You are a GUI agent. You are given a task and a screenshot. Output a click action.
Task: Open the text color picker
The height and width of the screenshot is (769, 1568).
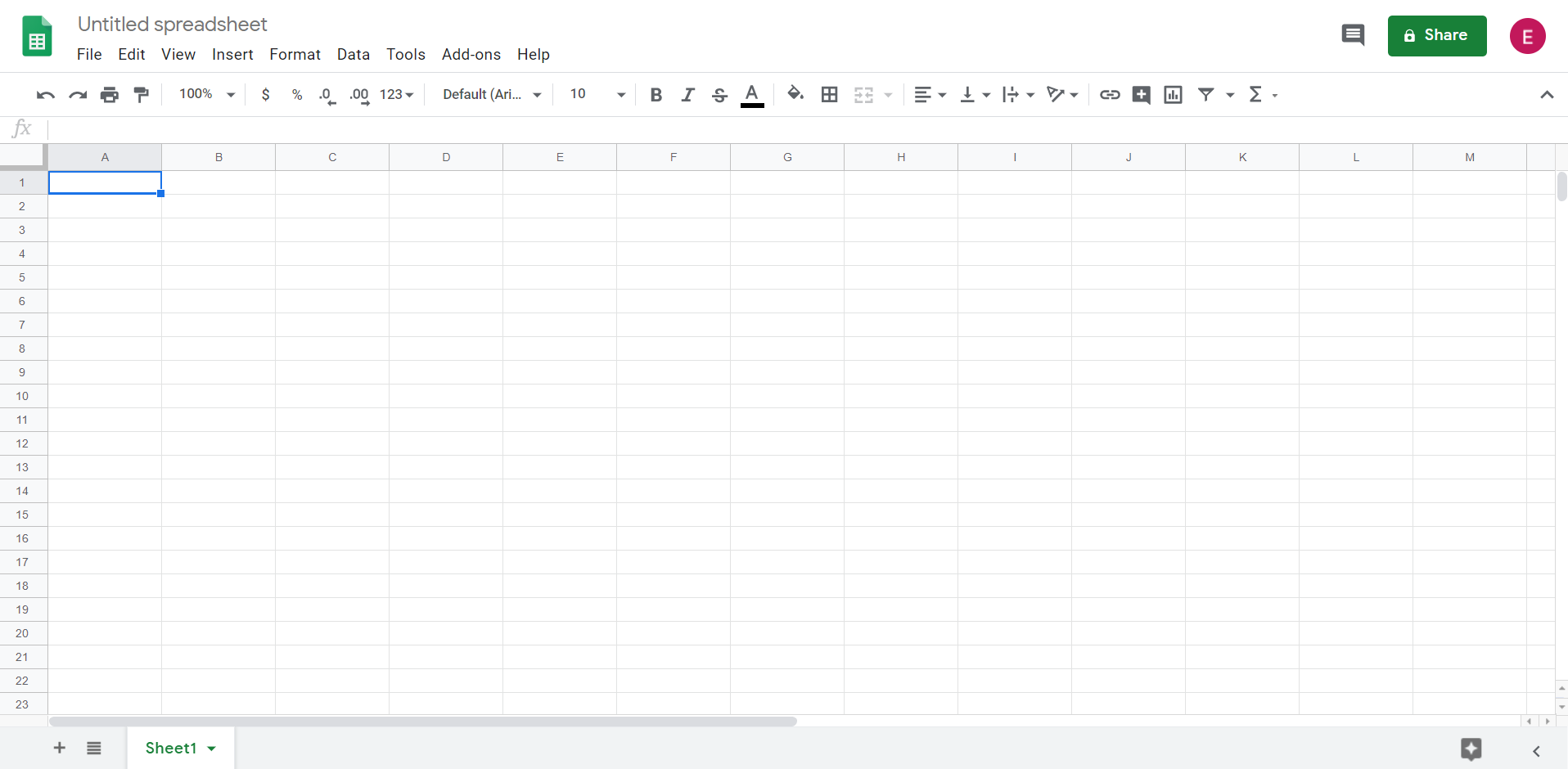(752, 95)
